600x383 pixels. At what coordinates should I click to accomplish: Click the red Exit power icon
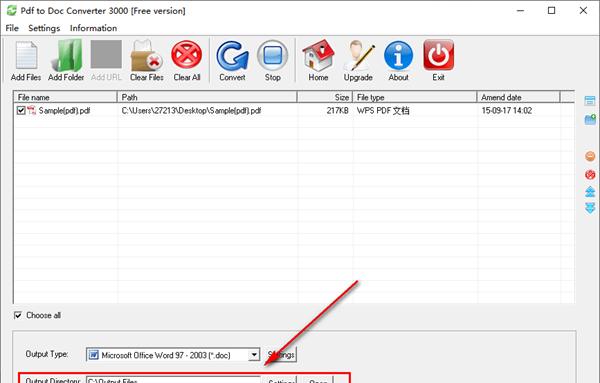[x=439, y=55]
